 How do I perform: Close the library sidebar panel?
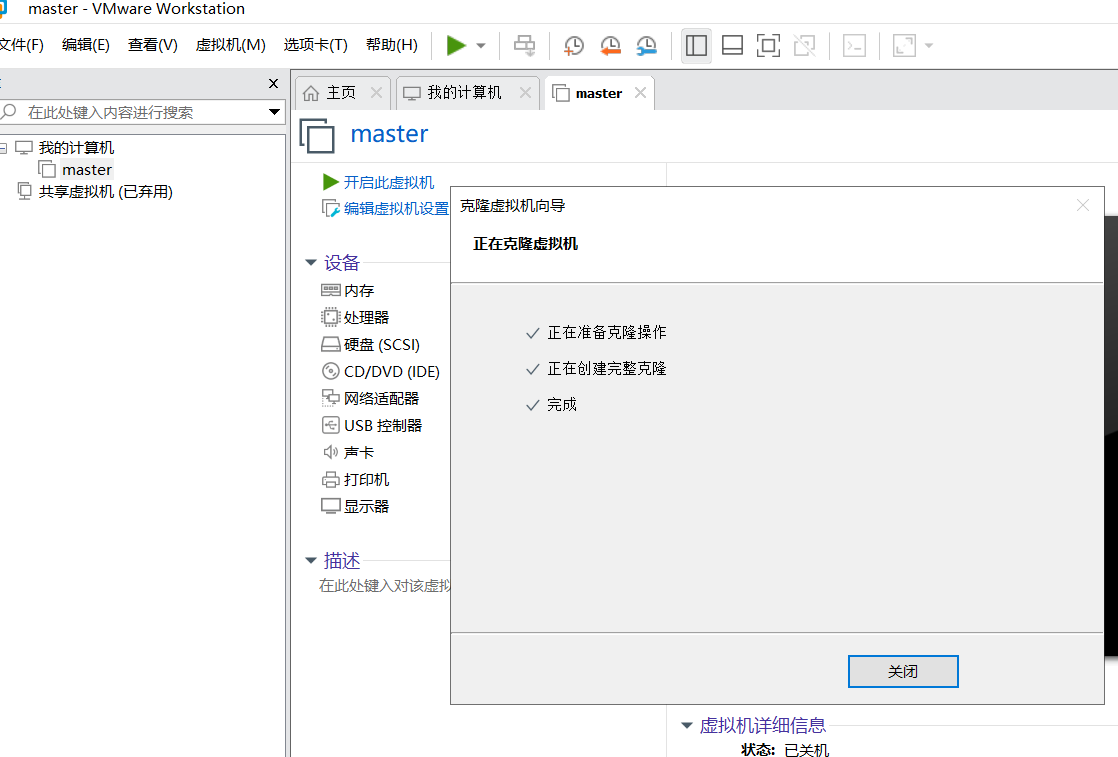pyautogui.click(x=273, y=83)
